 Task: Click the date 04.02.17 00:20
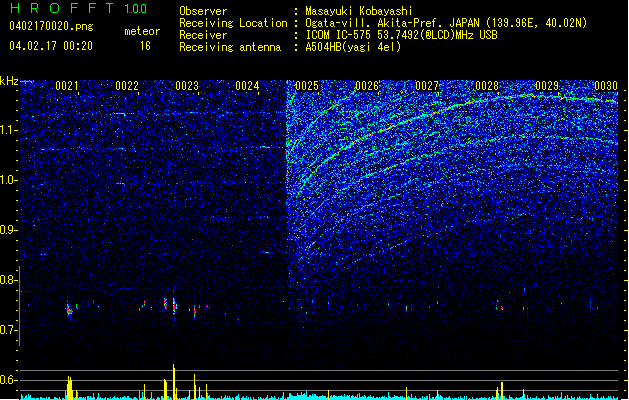click(x=51, y=46)
